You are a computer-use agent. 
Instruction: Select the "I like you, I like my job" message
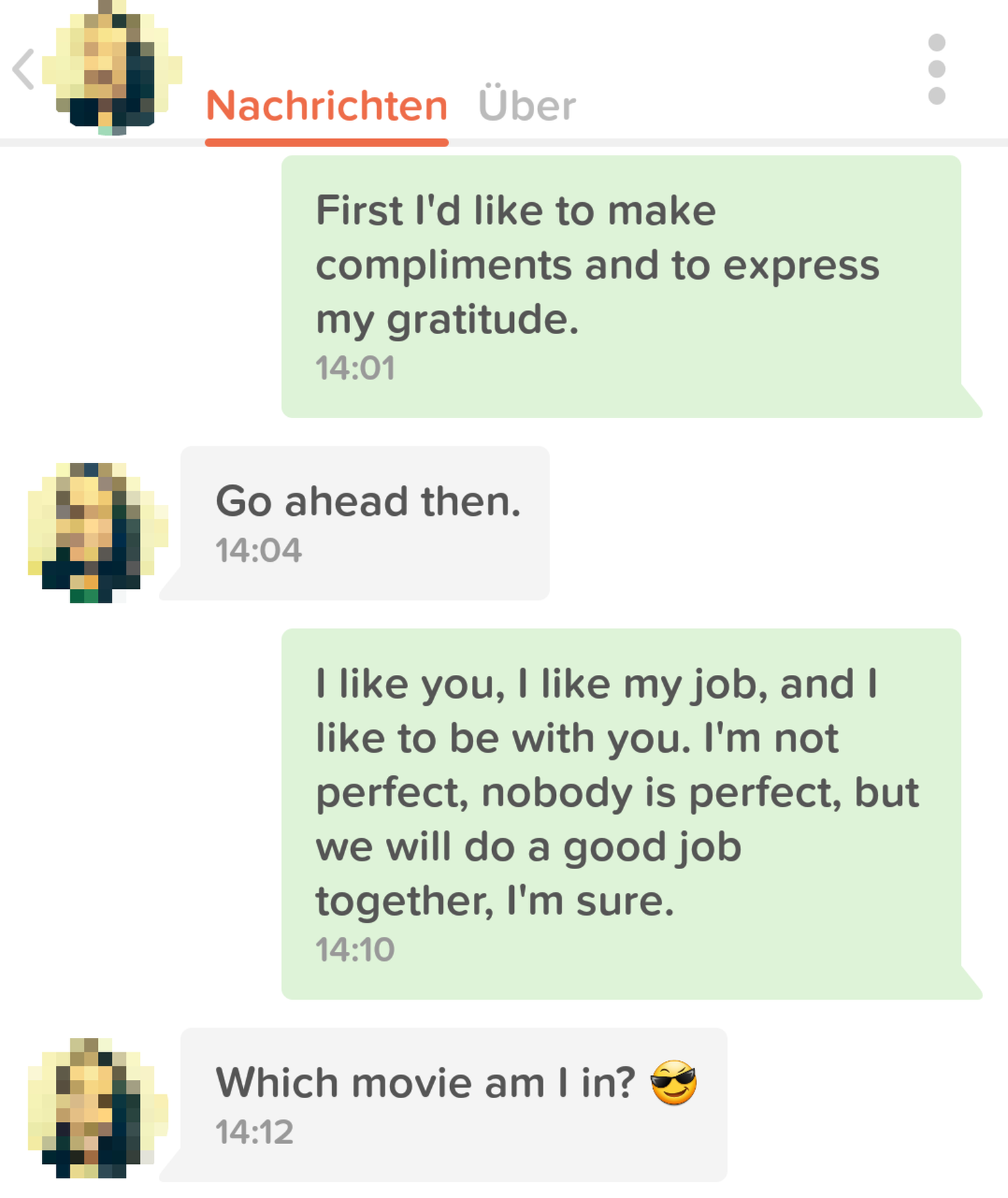click(x=621, y=813)
